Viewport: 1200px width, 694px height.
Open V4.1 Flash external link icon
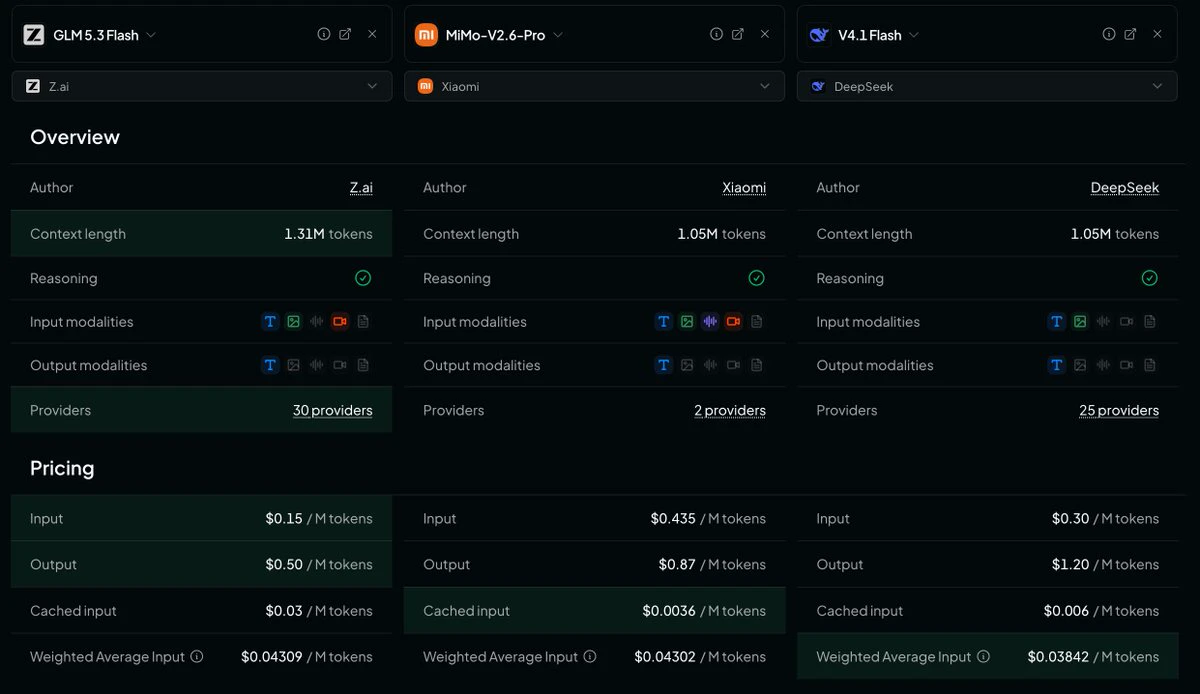(1130, 34)
